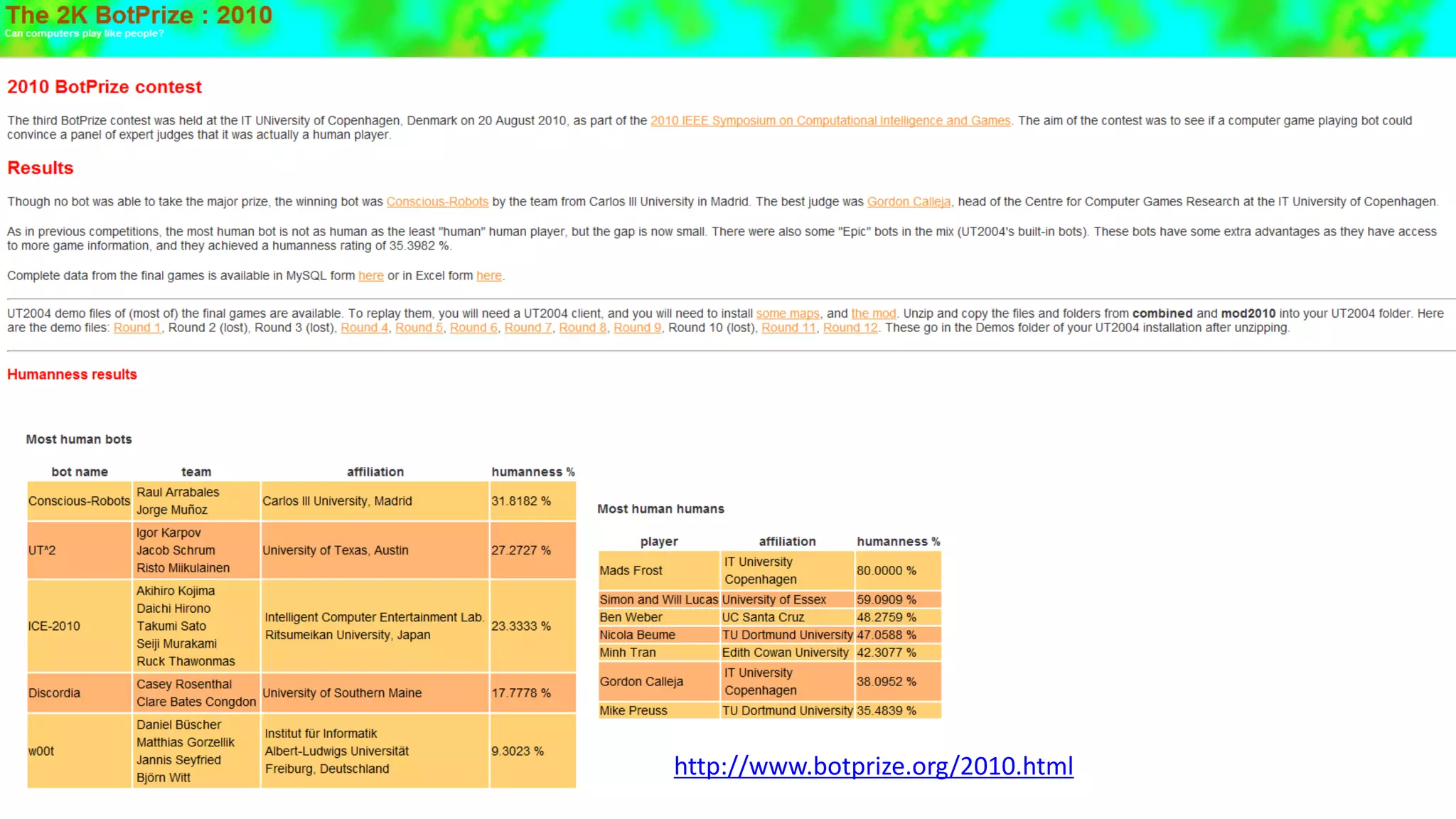Click the 'Simon and Will Lucas' player cell
Image resolution: width=1456 pixels, height=819 pixels.
coord(659,600)
